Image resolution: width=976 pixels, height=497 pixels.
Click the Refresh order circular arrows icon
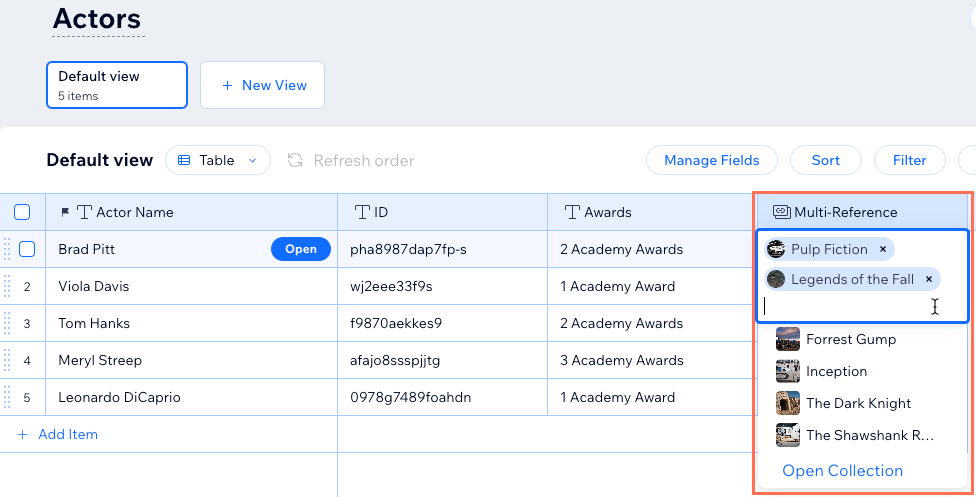click(x=295, y=161)
